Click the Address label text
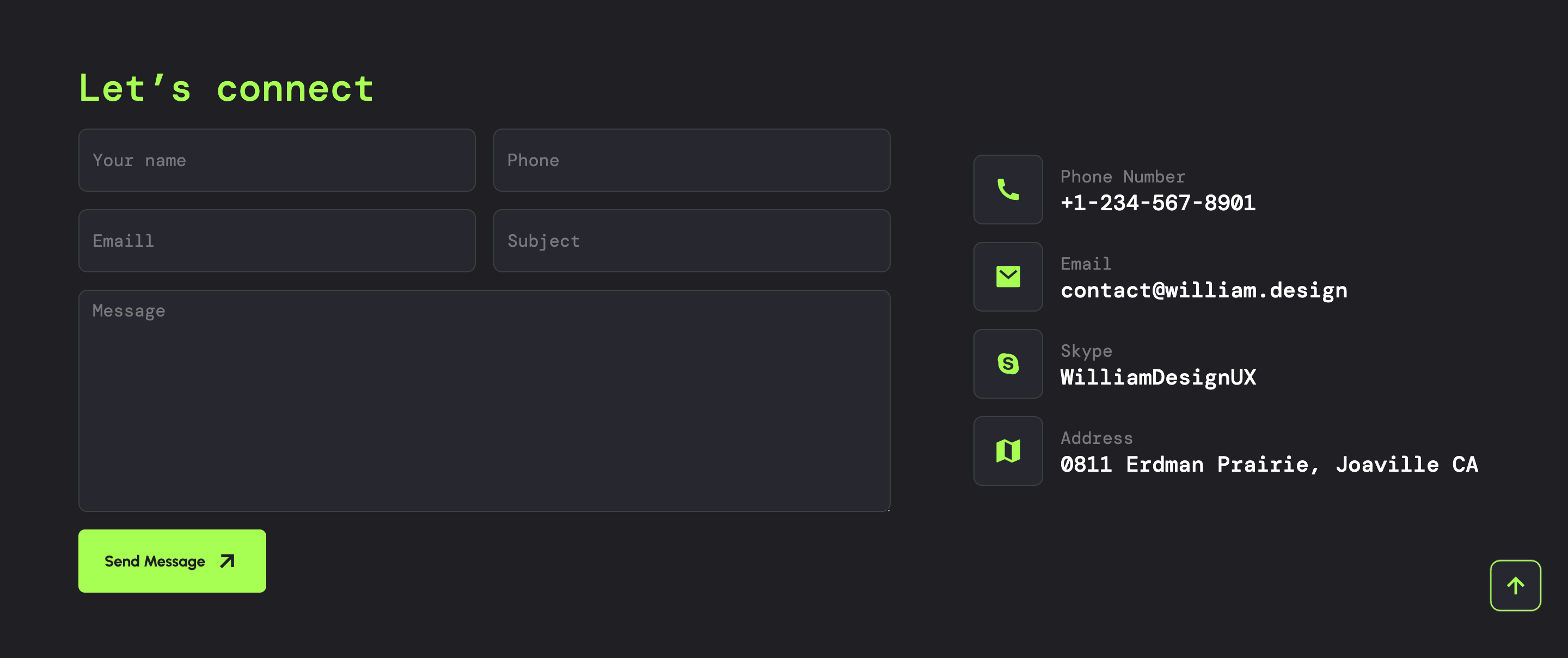 [x=1097, y=438]
